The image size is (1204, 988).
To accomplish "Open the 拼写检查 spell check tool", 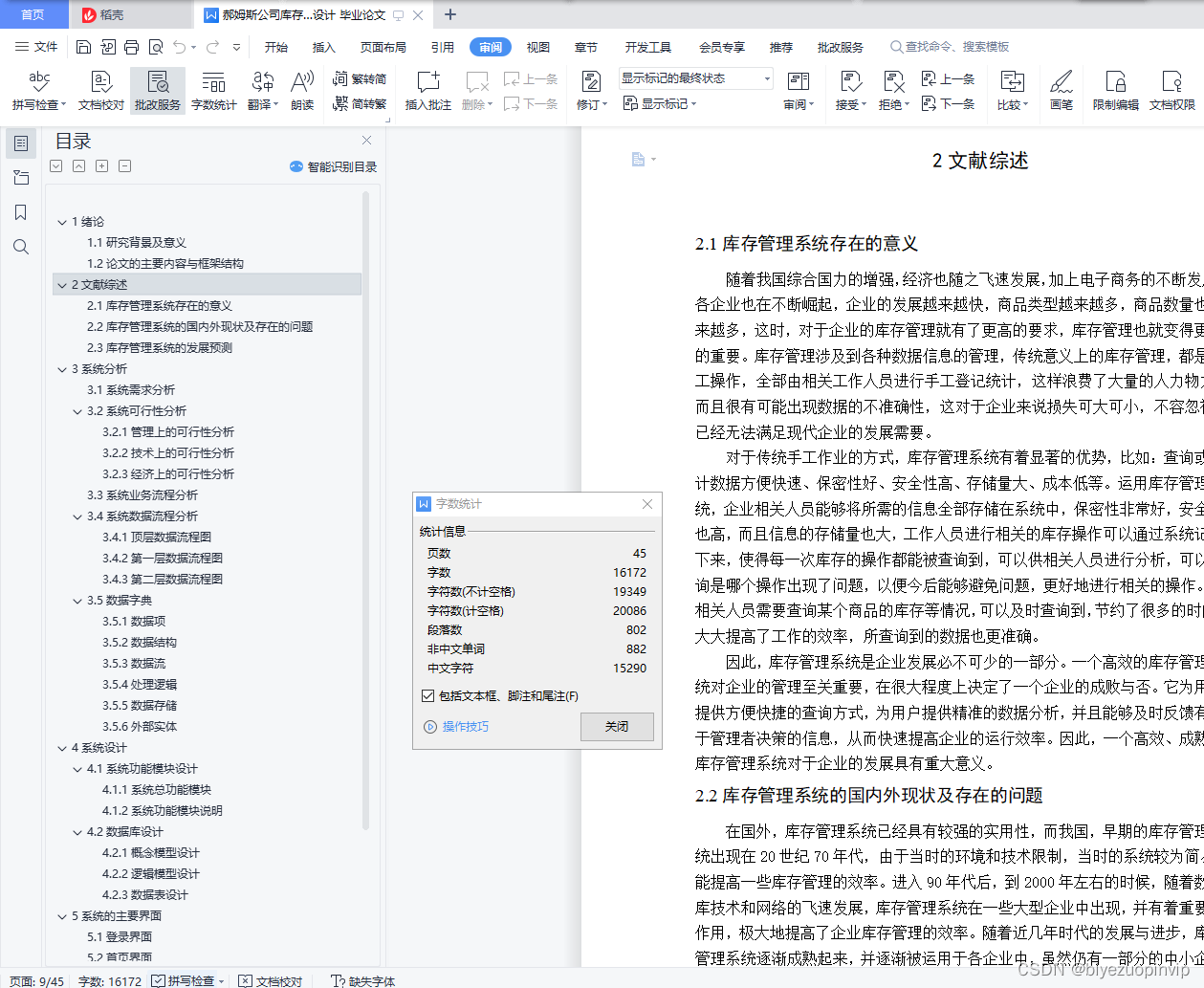I will [39, 91].
